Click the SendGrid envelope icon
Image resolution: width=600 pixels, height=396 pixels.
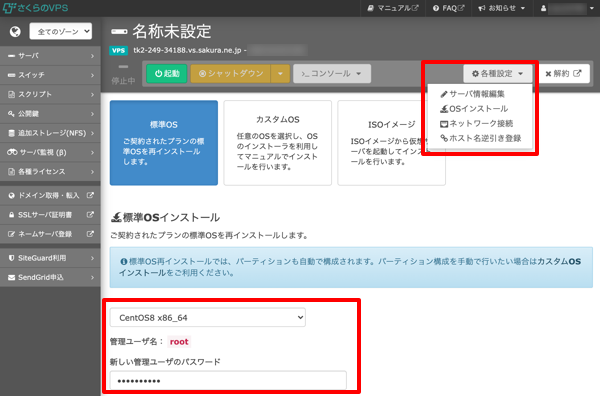click(x=11, y=277)
